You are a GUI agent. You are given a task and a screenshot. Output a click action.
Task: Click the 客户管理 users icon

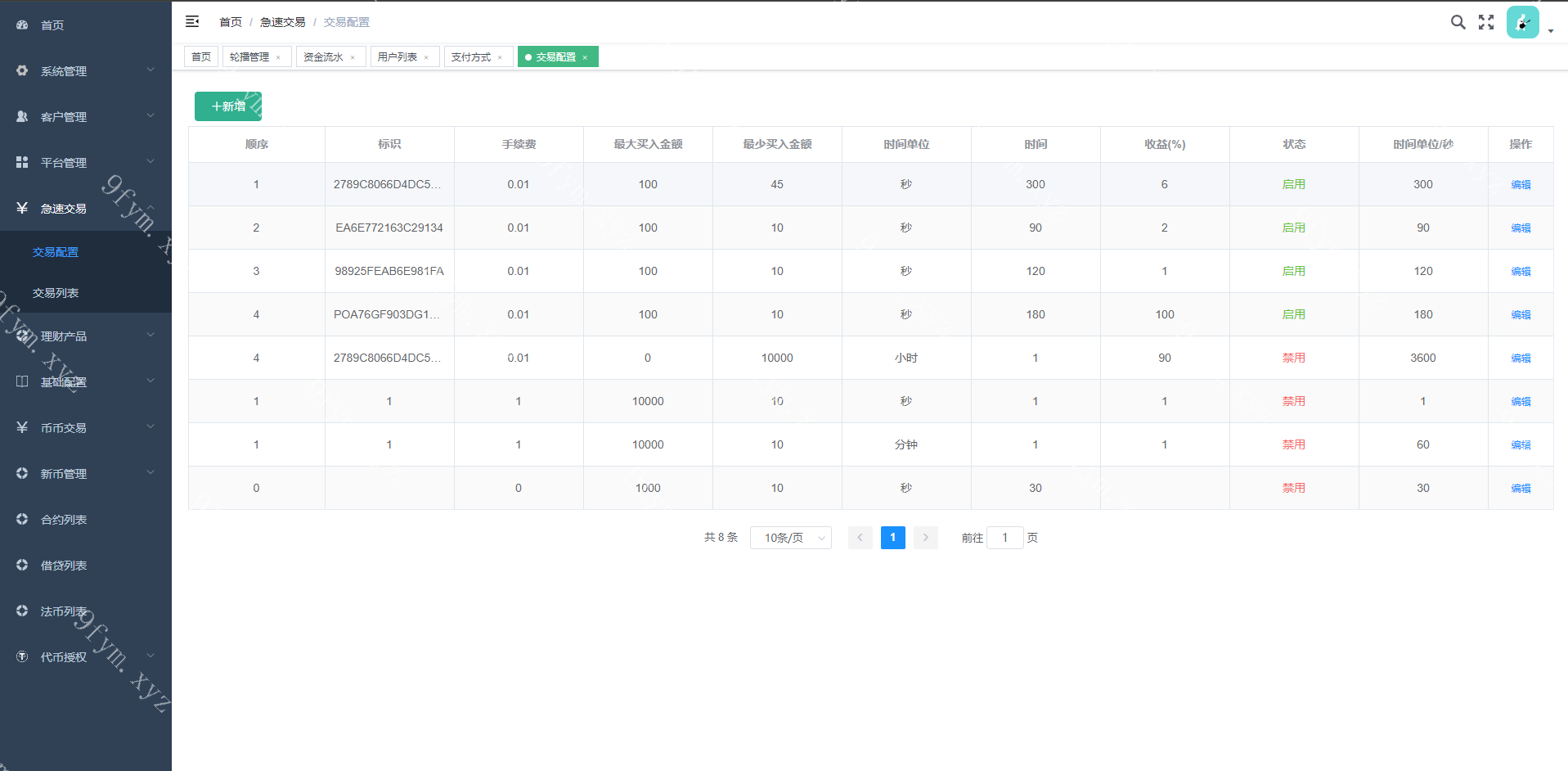(x=22, y=116)
